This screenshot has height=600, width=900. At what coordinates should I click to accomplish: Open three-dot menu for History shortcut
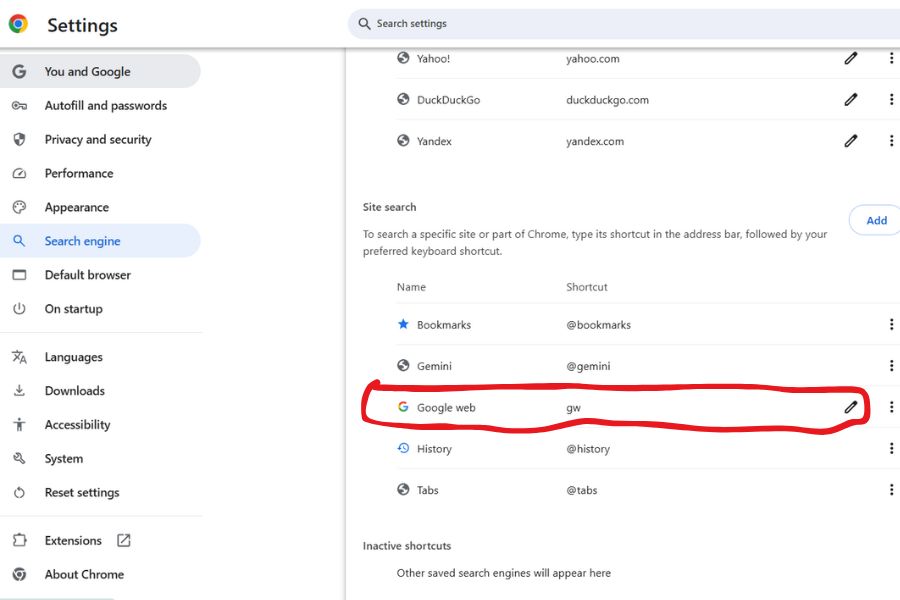point(890,449)
